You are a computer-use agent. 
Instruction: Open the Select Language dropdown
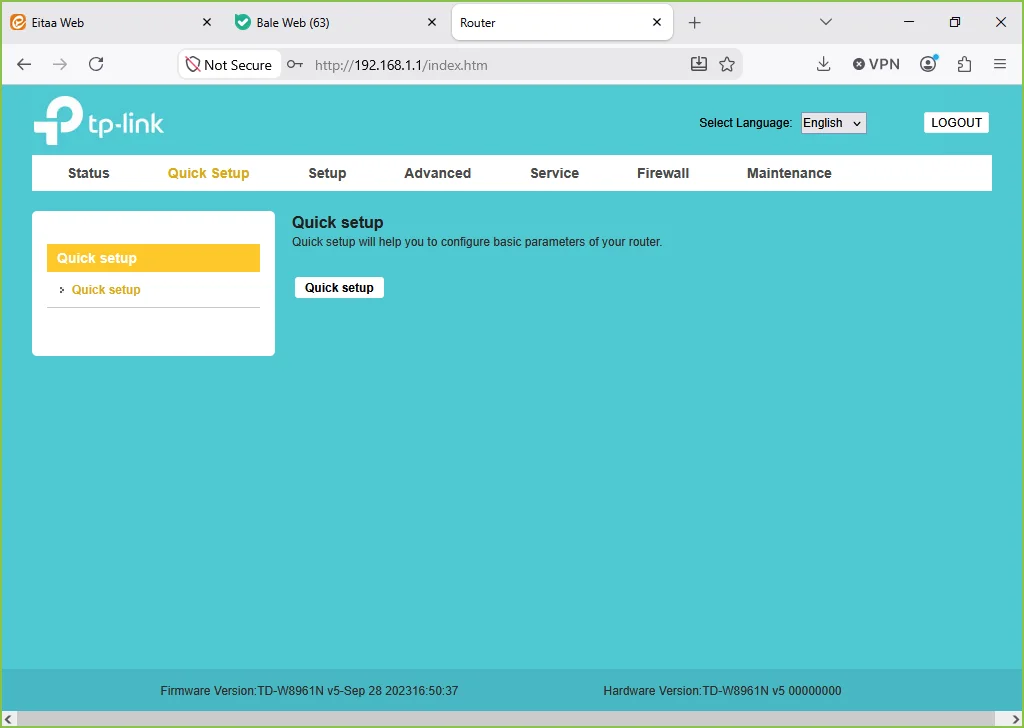click(833, 123)
